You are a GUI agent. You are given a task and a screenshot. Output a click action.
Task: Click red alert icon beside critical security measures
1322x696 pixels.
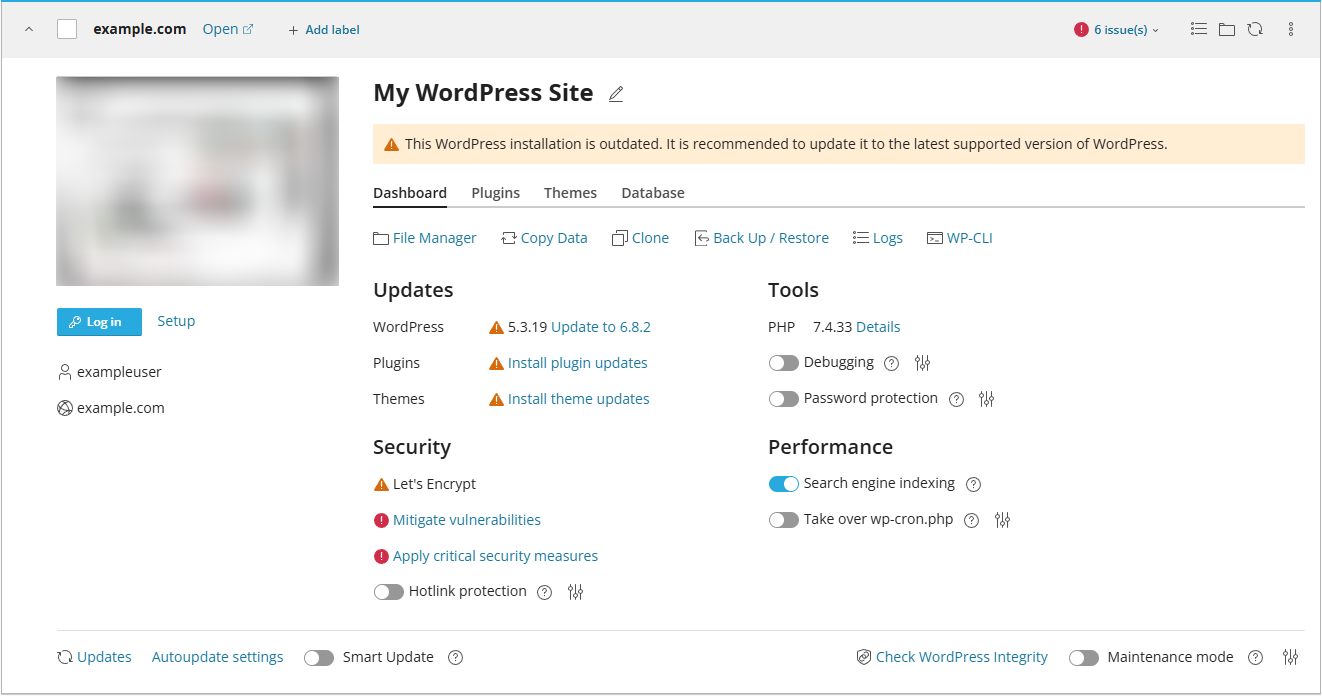(381, 556)
